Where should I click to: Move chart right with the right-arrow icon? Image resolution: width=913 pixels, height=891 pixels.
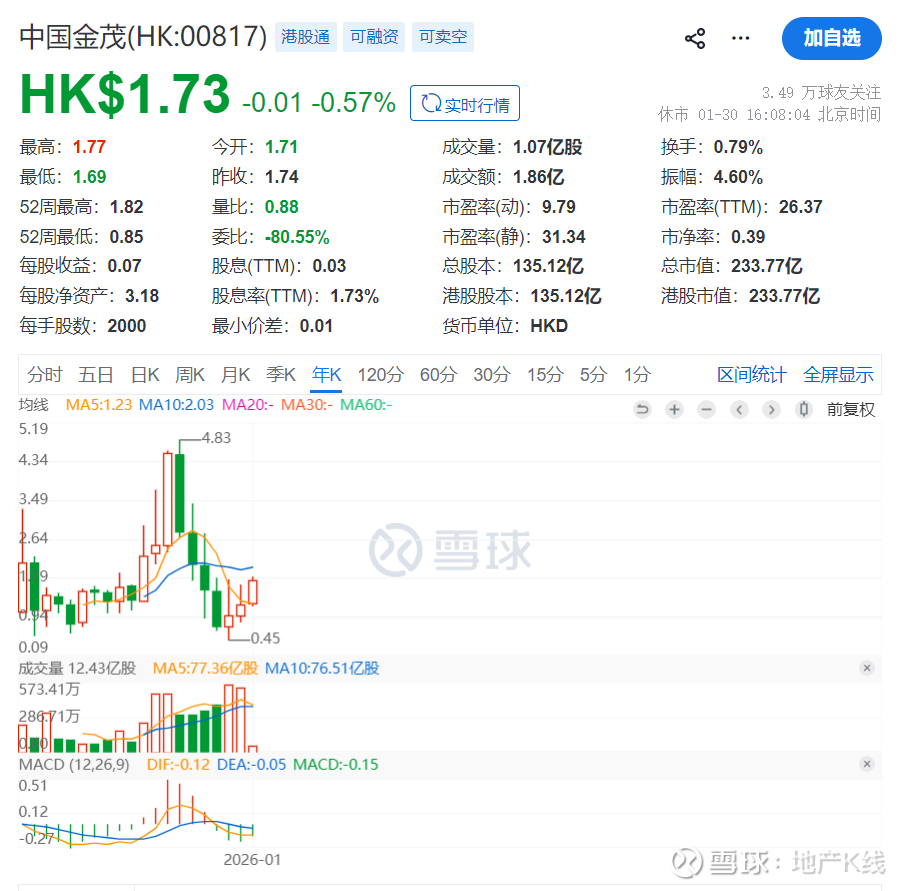[772, 409]
